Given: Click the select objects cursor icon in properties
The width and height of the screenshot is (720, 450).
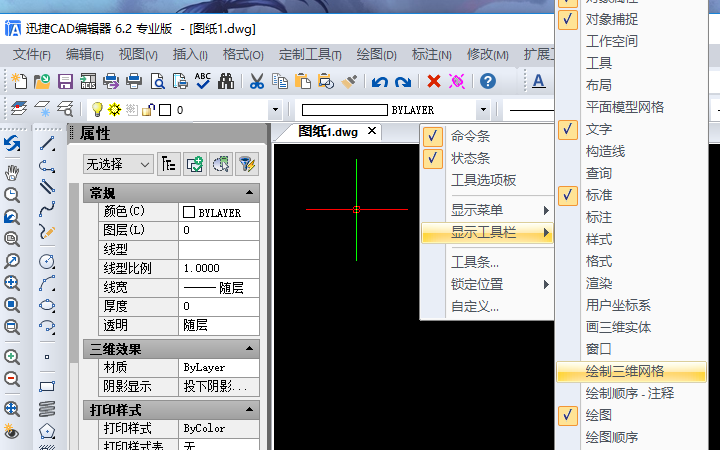Looking at the screenshot, I should (221, 164).
